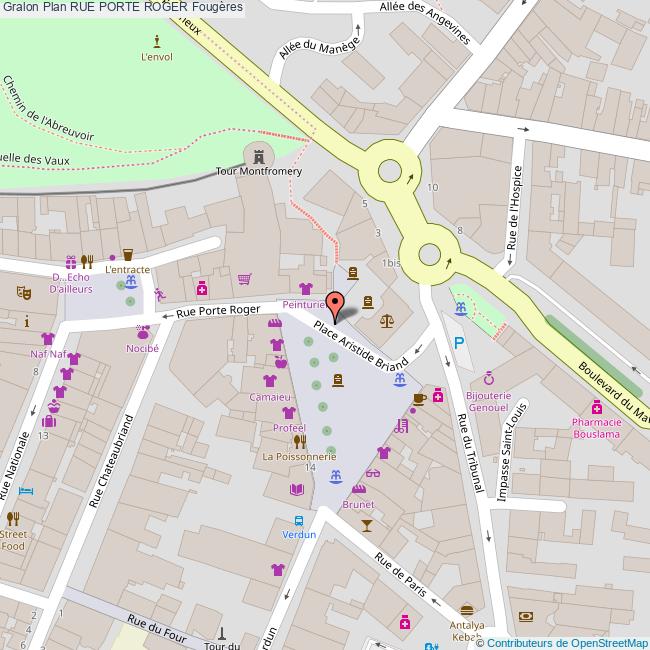The height and width of the screenshot is (650, 650).
Task: Click the courthouse scales icon
Action: pyautogui.click(x=388, y=322)
